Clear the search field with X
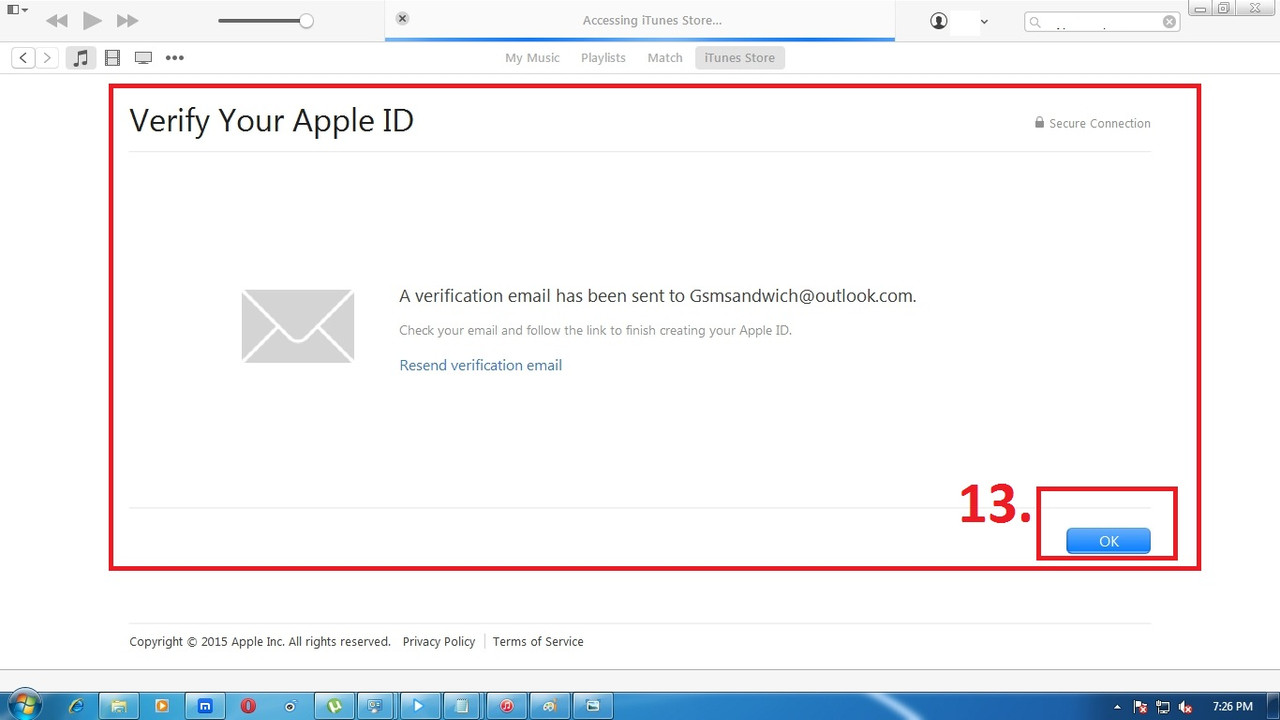The image size is (1280, 720). click(x=1169, y=22)
